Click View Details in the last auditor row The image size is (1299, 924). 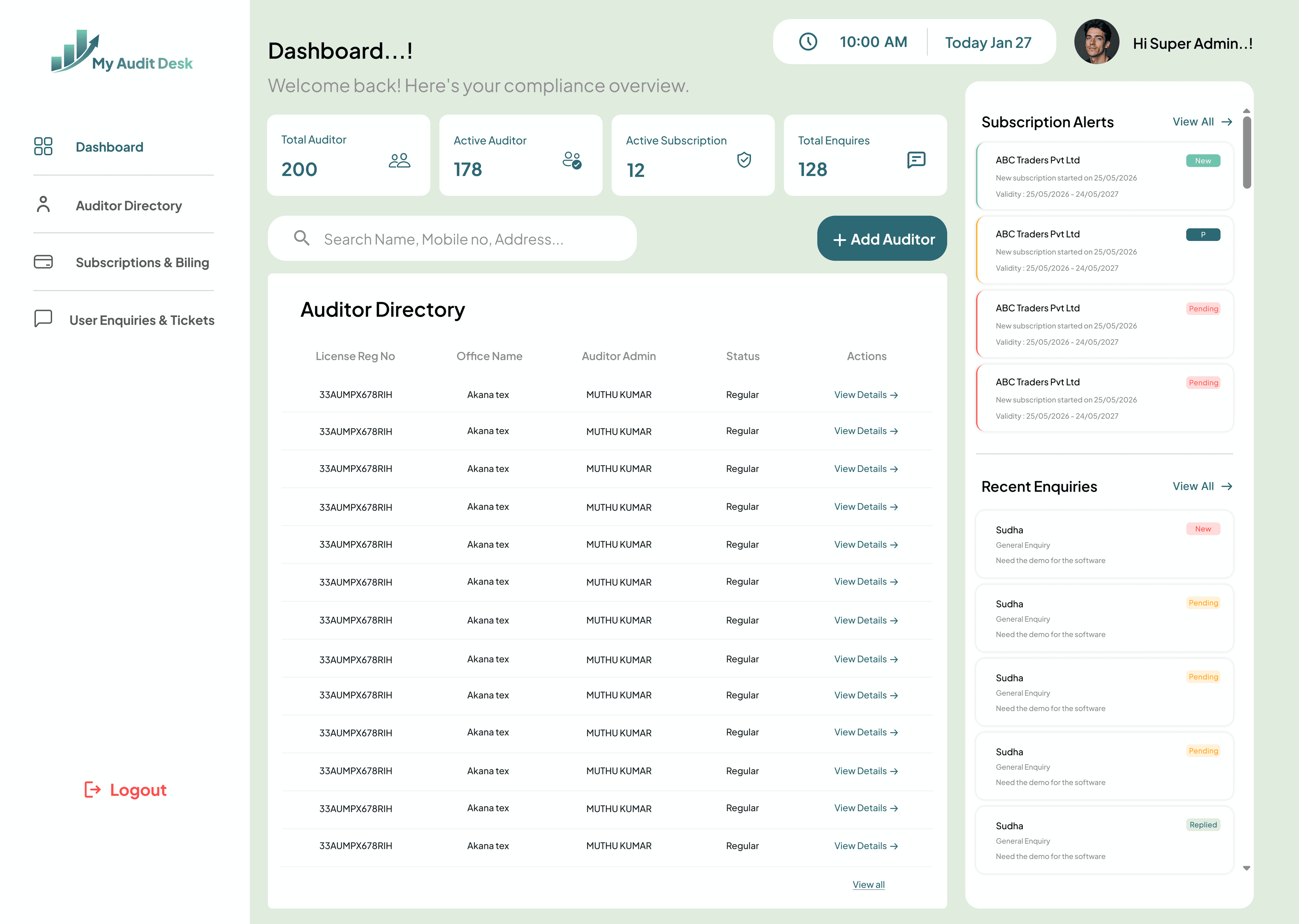pyautogui.click(x=866, y=846)
